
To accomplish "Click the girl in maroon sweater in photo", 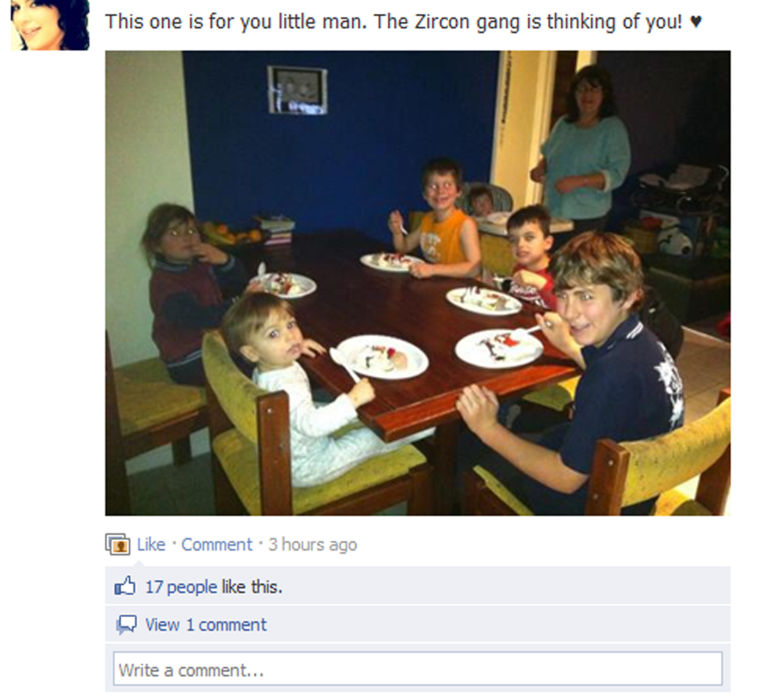I will point(189,291).
